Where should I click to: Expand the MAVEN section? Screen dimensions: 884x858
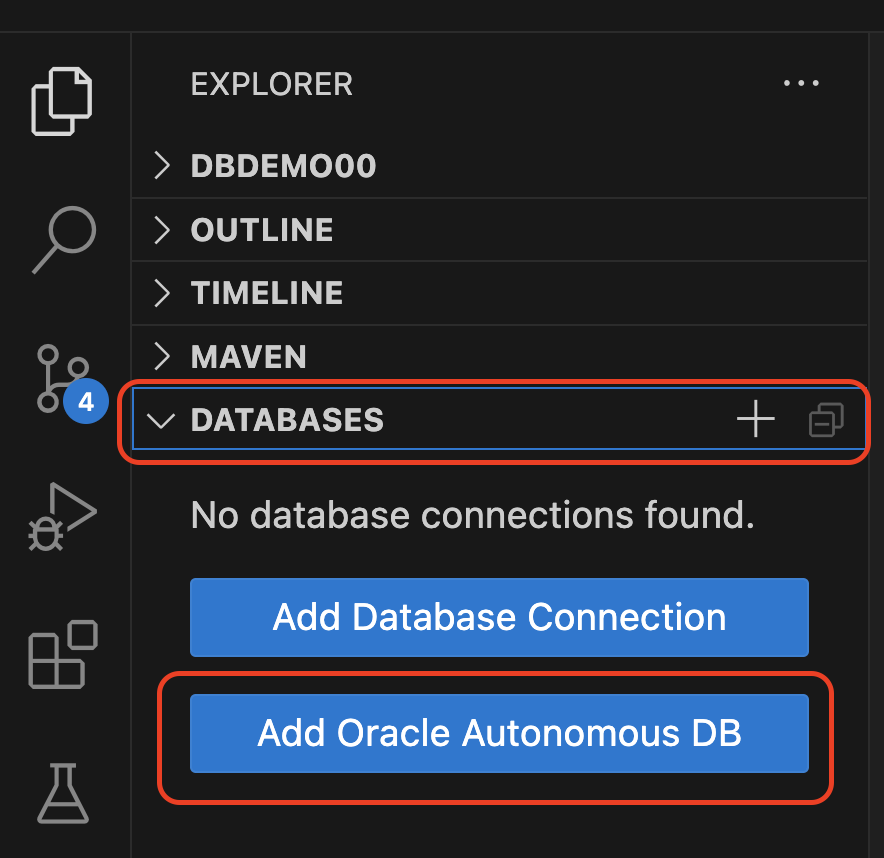tap(162, 356)
